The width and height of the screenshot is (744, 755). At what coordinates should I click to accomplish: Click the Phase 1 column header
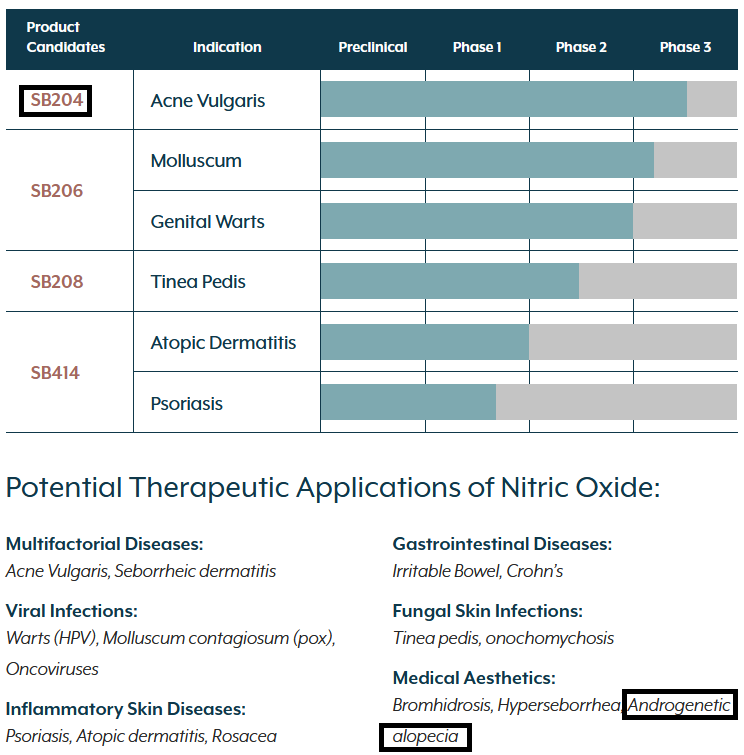[x=477, y=47]
